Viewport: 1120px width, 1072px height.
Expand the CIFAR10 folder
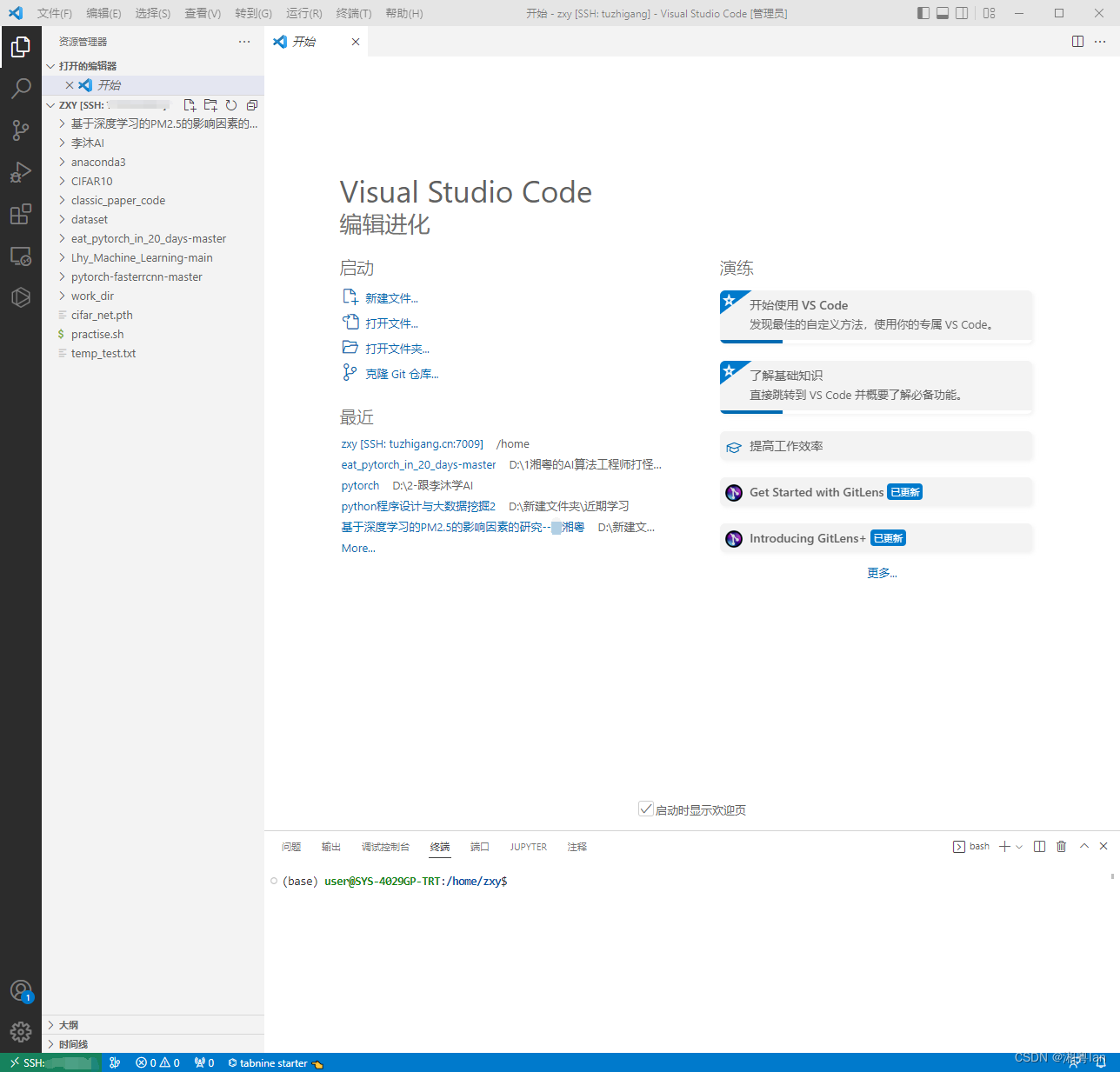coord(153,181)
